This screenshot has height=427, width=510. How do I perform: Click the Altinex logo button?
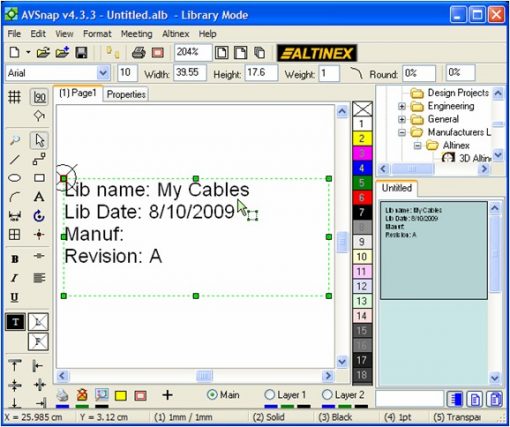317,53
